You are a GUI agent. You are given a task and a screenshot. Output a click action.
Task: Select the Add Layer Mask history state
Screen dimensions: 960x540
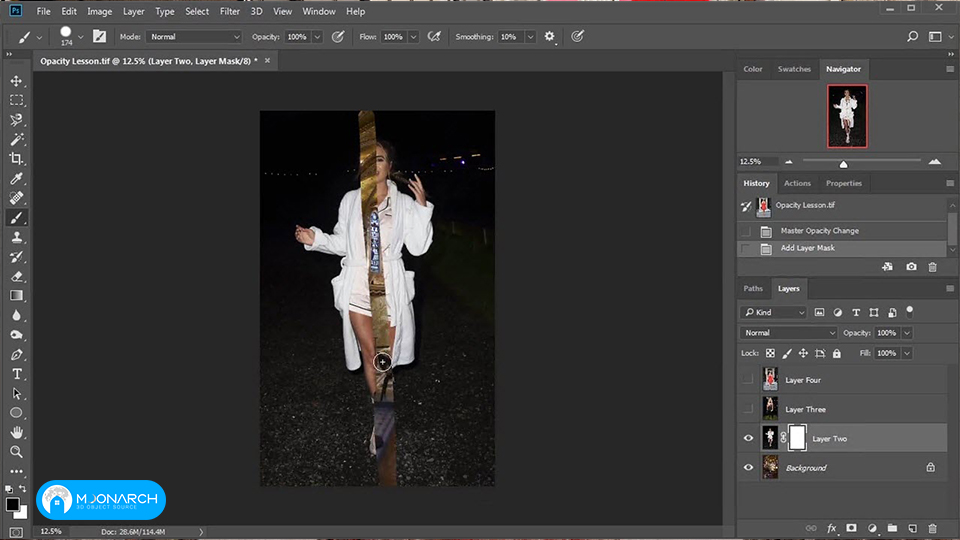(842, 248)
